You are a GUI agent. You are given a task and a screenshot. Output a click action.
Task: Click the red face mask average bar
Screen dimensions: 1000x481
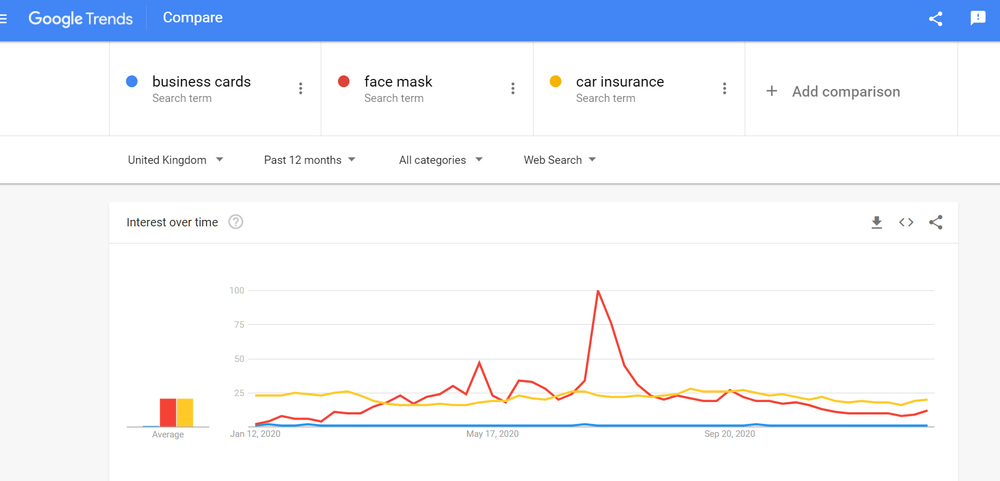click(x=168, y=412)
